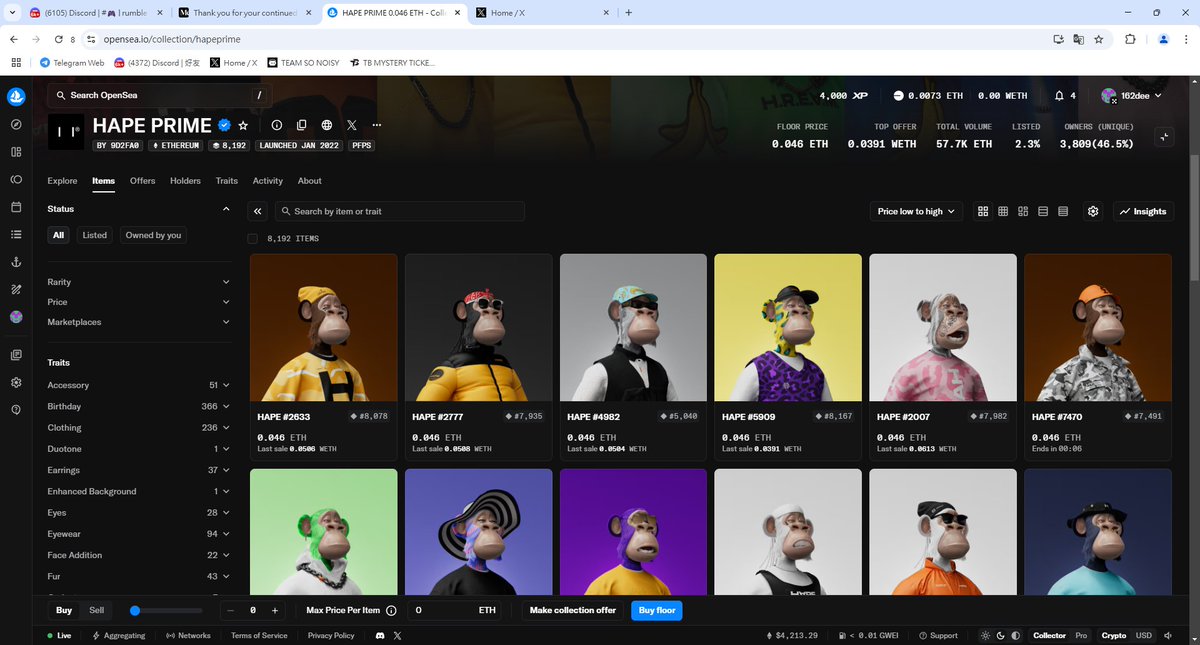Image resolution: width=1200 pixels, height=645 pixels.
Task: Select the mosaic grid view icon
Action: [1023, 211]
